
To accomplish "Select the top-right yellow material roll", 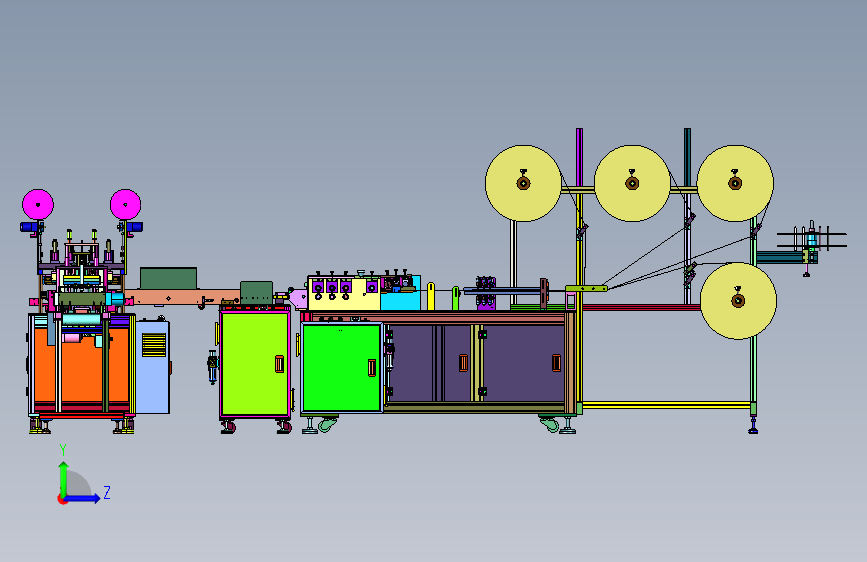I will coord(735,183).
